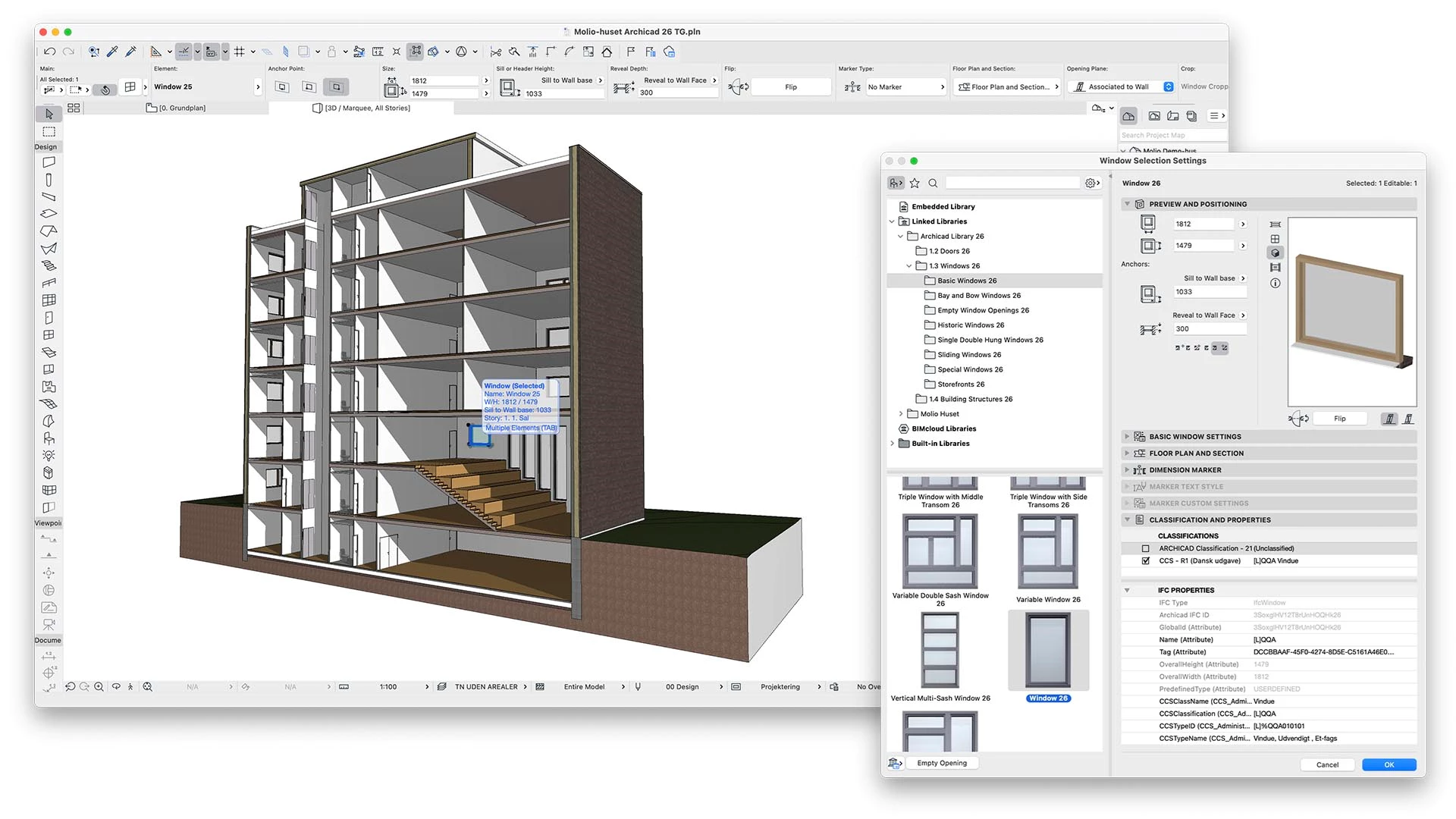Open the Associated to Wall dropdown
This screenshot has width=1456, height=819.
1169,87
